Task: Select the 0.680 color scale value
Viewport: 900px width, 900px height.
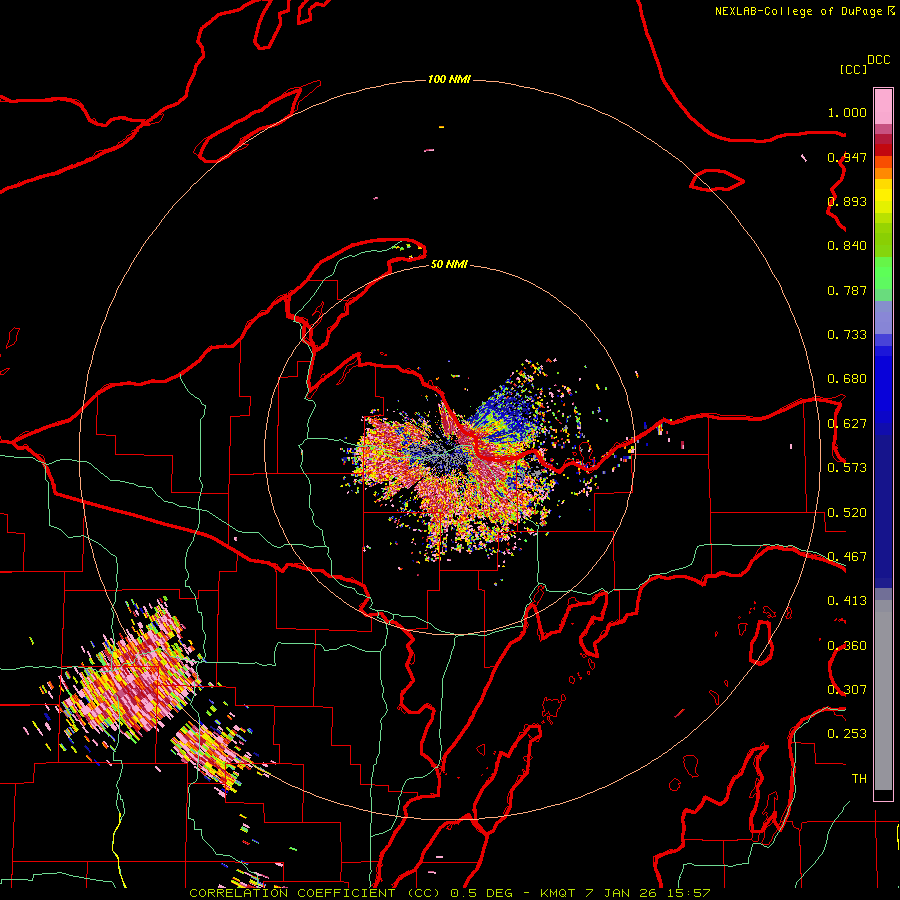Action: [x=847, y=379]
